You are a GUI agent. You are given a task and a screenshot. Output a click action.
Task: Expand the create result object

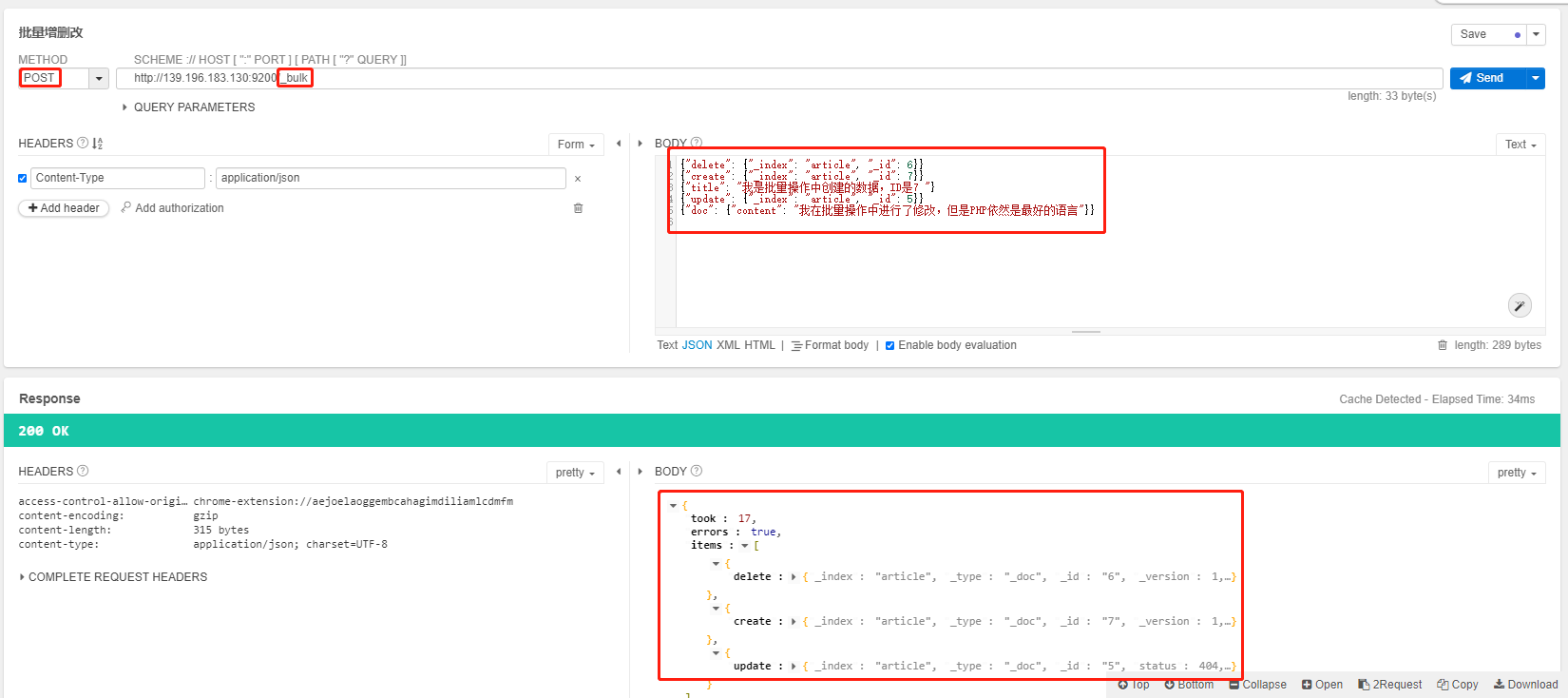[x=794, y=622]
